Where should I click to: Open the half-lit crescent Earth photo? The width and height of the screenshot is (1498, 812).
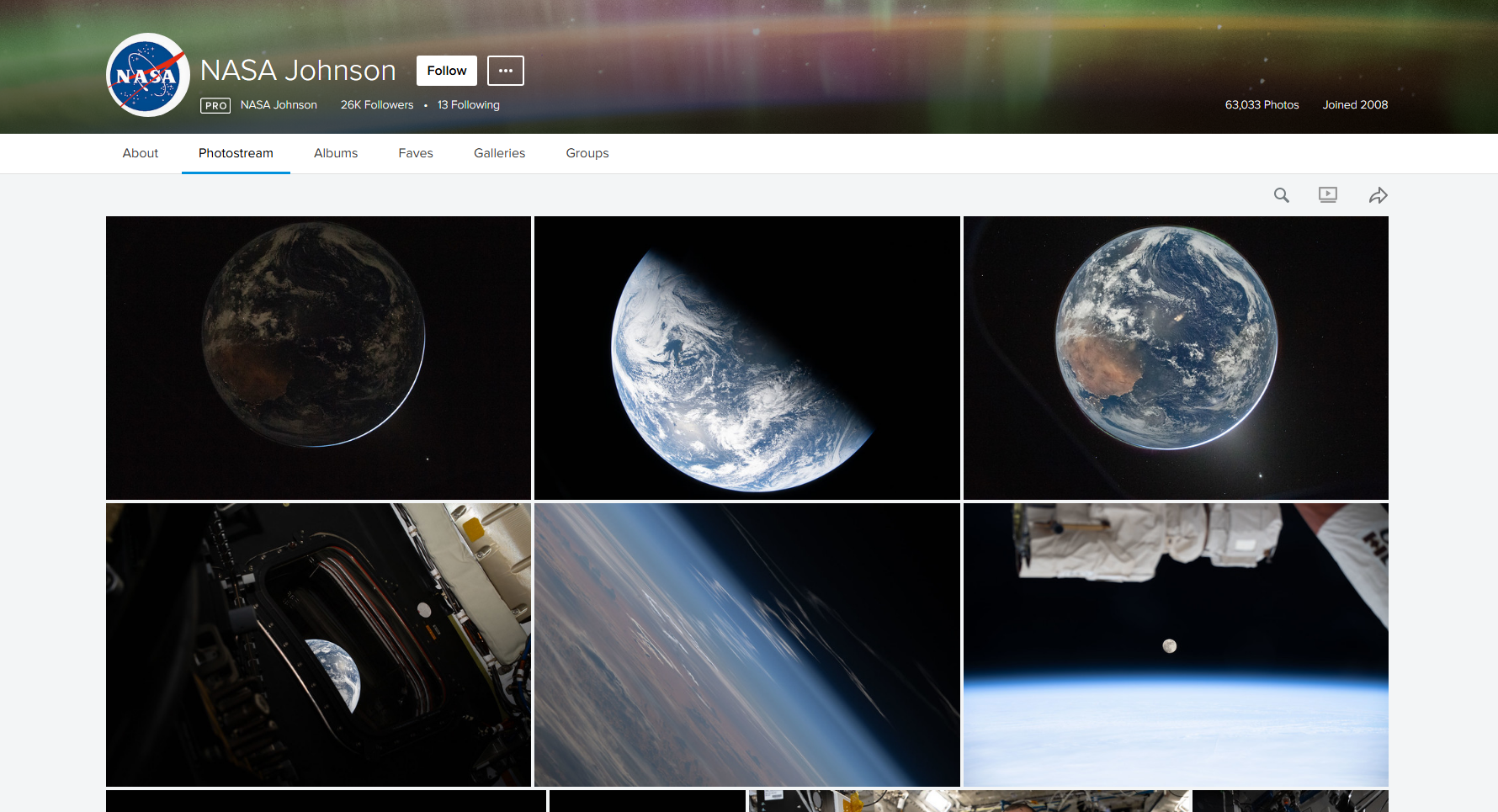[746, 358]
